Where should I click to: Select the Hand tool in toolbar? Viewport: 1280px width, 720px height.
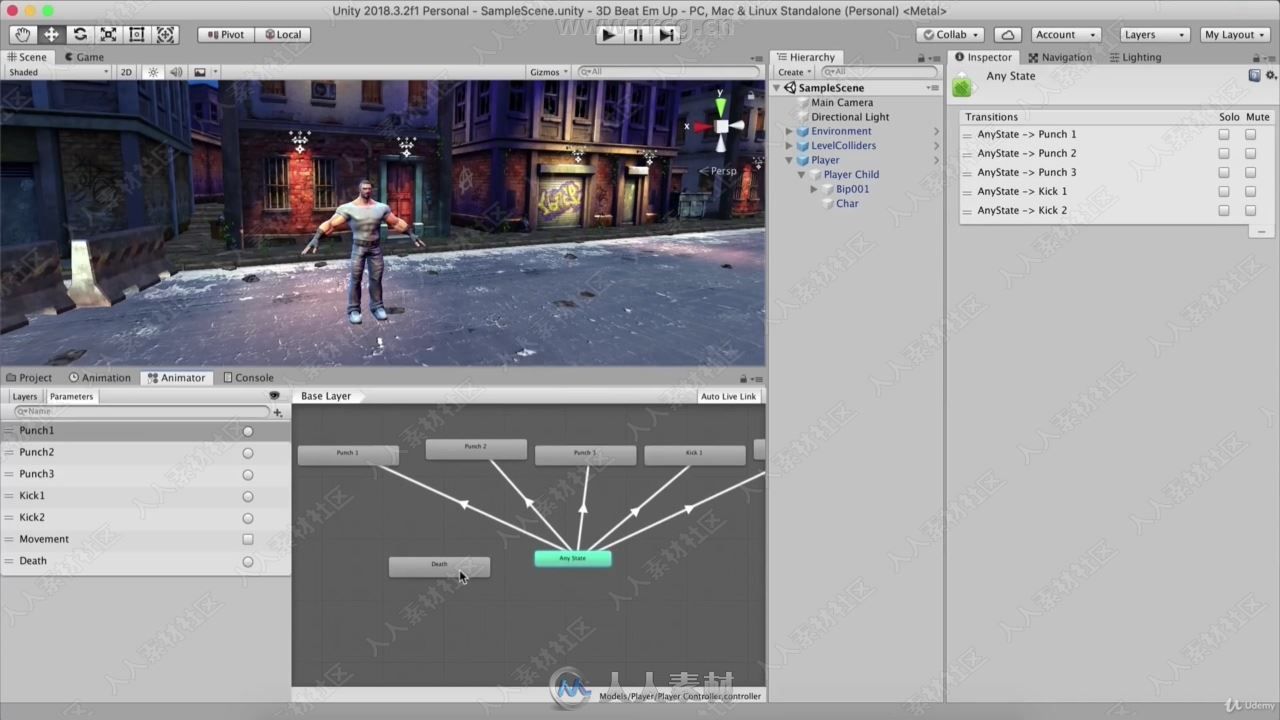click(22, 34)
